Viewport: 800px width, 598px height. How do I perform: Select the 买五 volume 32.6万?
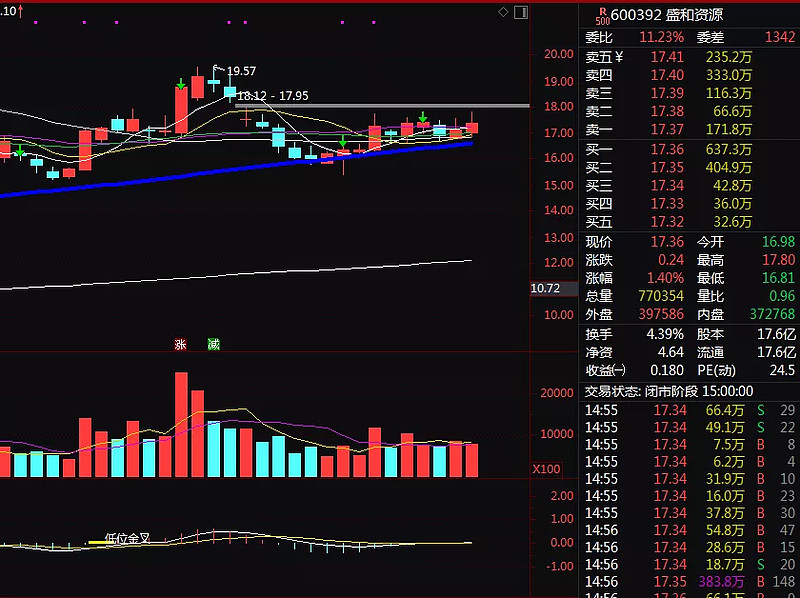point(732,221)
